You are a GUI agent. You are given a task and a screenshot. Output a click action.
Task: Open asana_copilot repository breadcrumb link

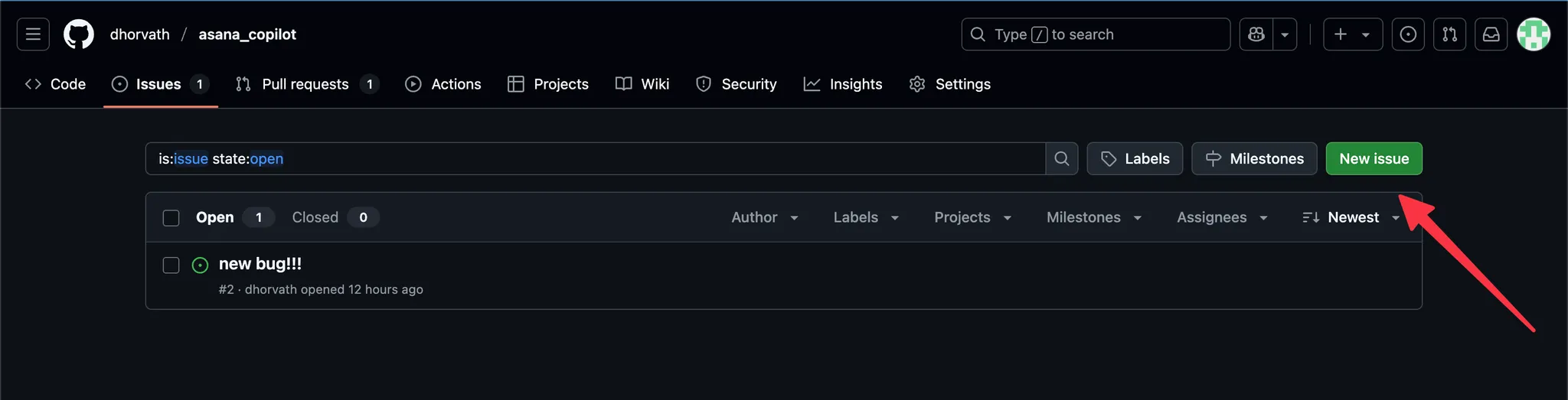(247, 34)
